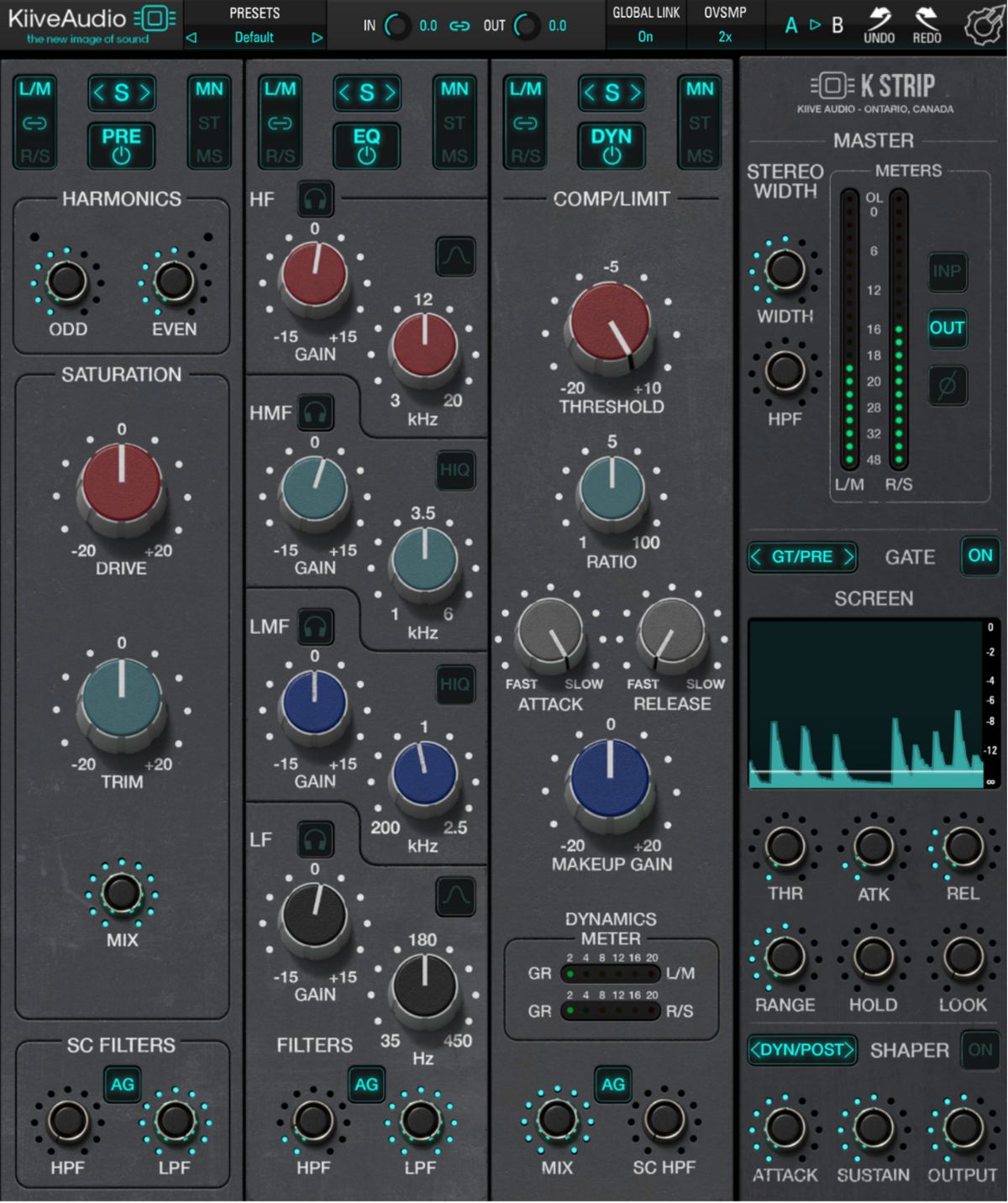Move PRE section right with arrow
Viewport: 1008px width, 1203px height.
click(x=144, y=92)
